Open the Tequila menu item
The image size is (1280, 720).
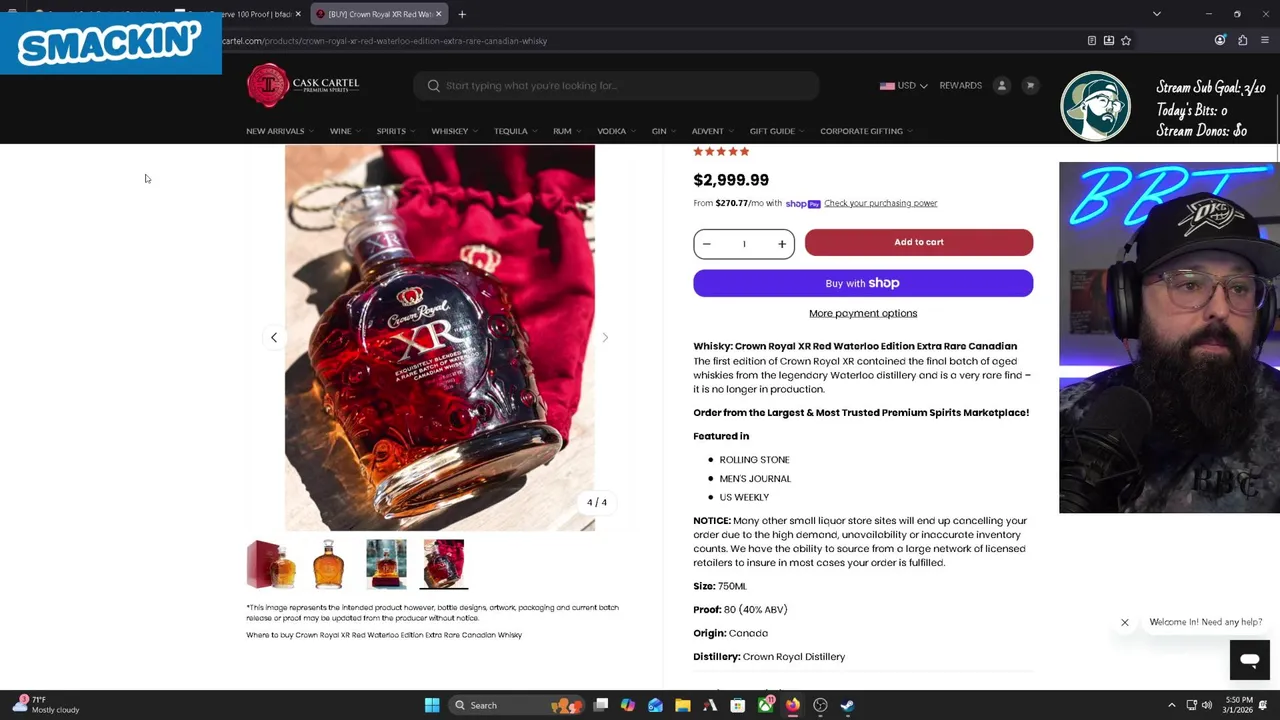click(515, 131)
